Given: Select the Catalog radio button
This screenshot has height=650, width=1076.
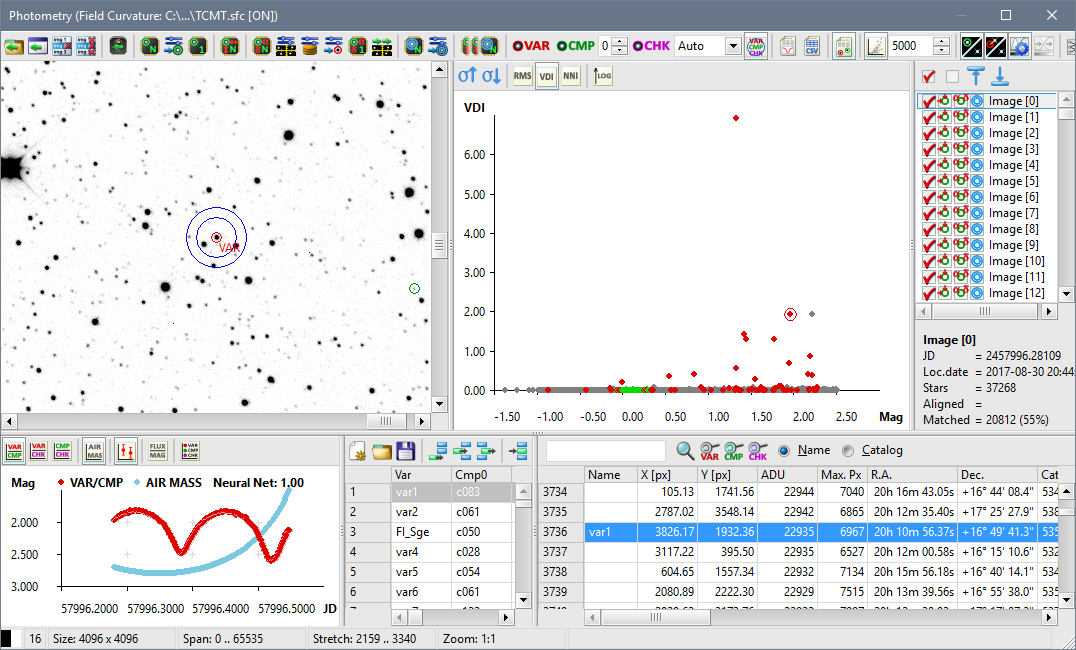Looking at the screenshot, I should pos(849,451).
